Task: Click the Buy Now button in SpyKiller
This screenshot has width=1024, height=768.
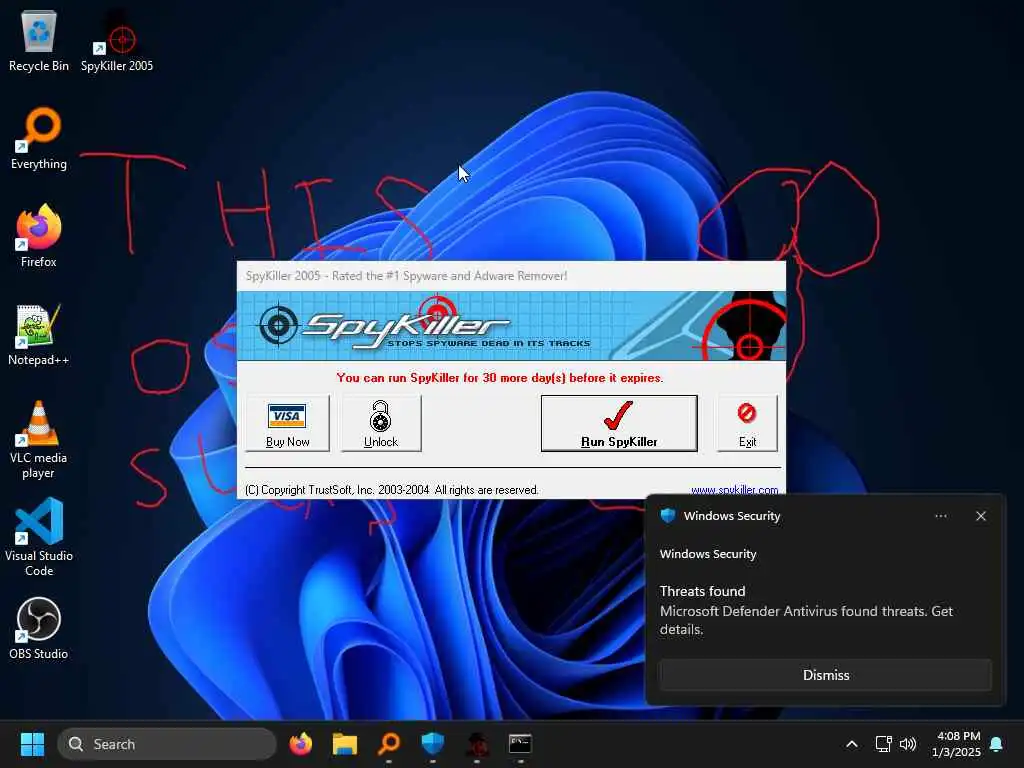Action: pyautogui.click(x=287, y=423)
